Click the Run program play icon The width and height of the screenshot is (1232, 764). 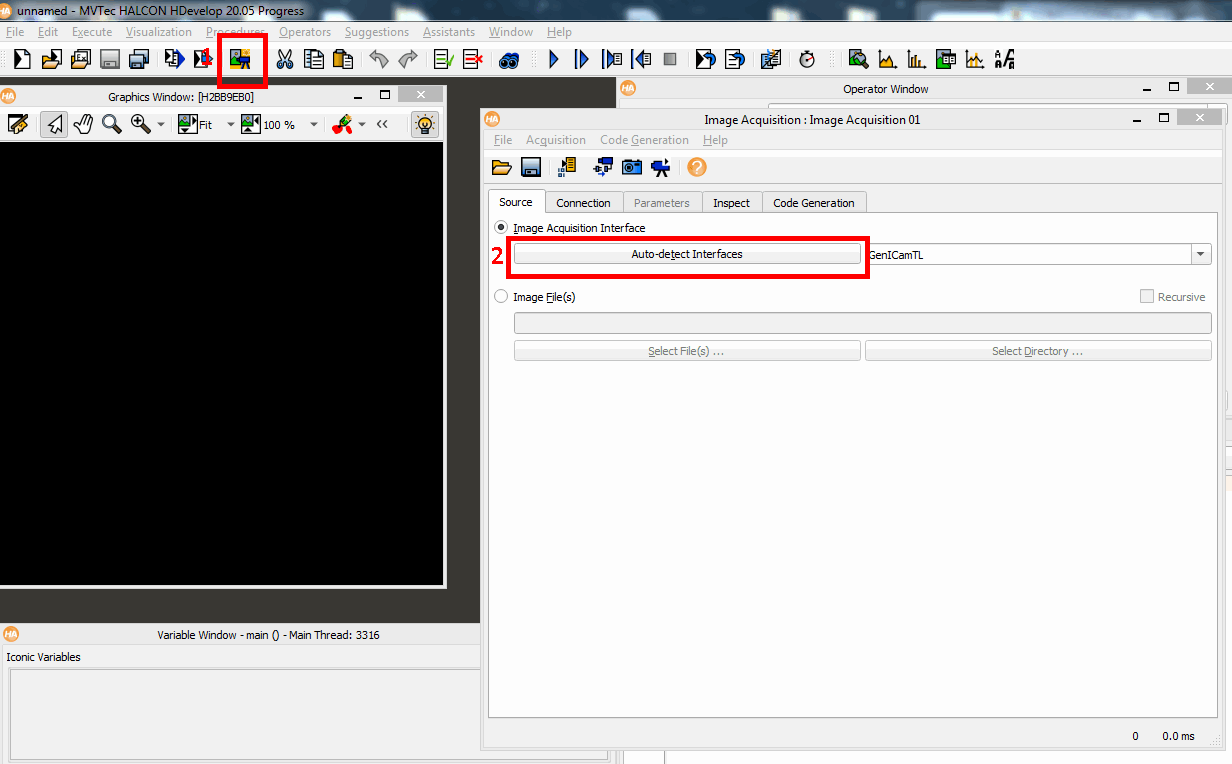(553, 60)
